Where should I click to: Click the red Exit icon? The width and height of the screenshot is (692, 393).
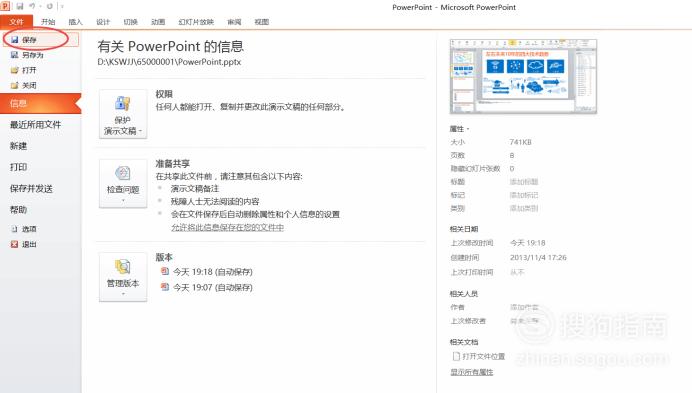(15, 244)
